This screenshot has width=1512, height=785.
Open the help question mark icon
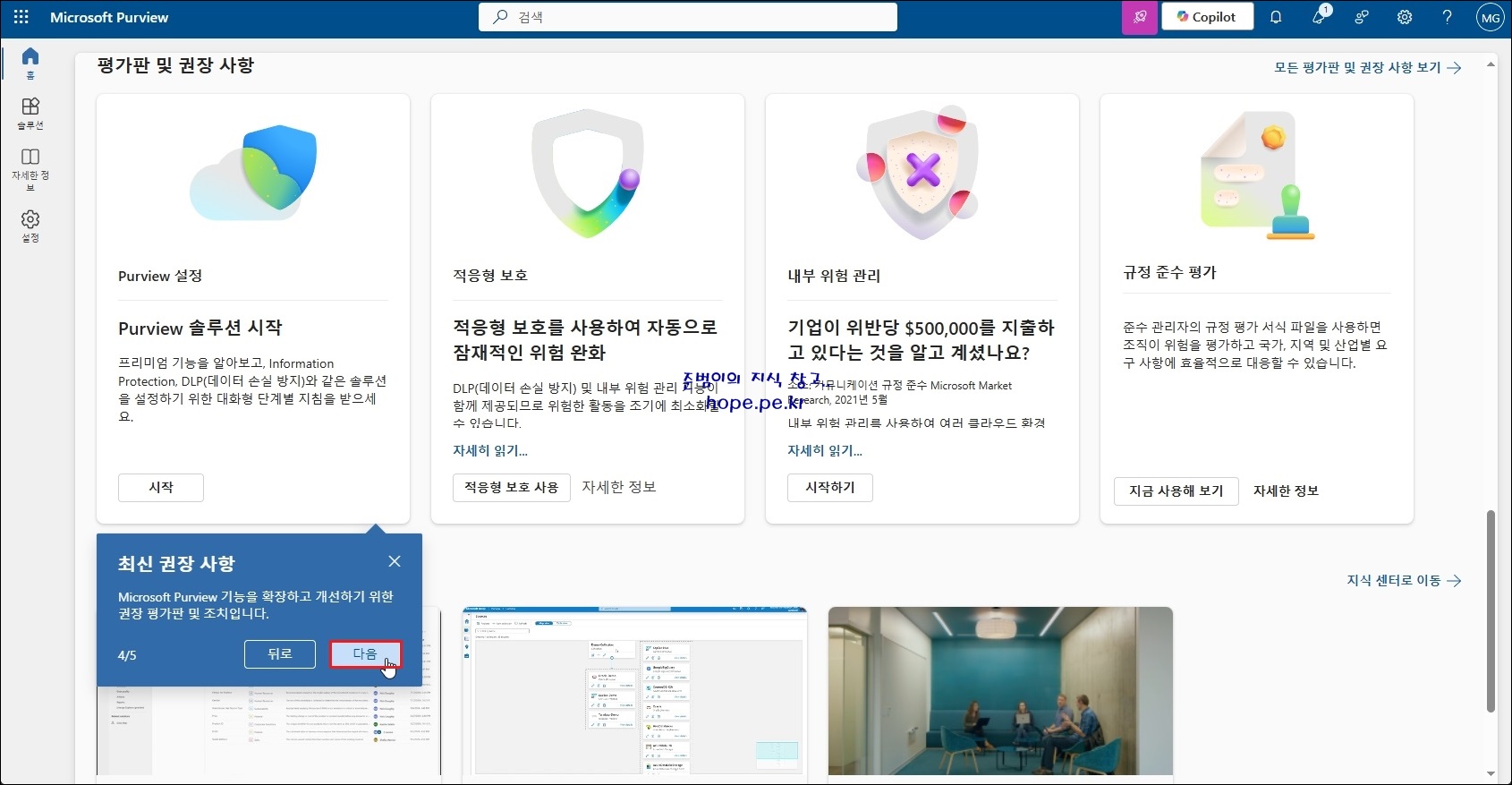[x=1447, y=17]
